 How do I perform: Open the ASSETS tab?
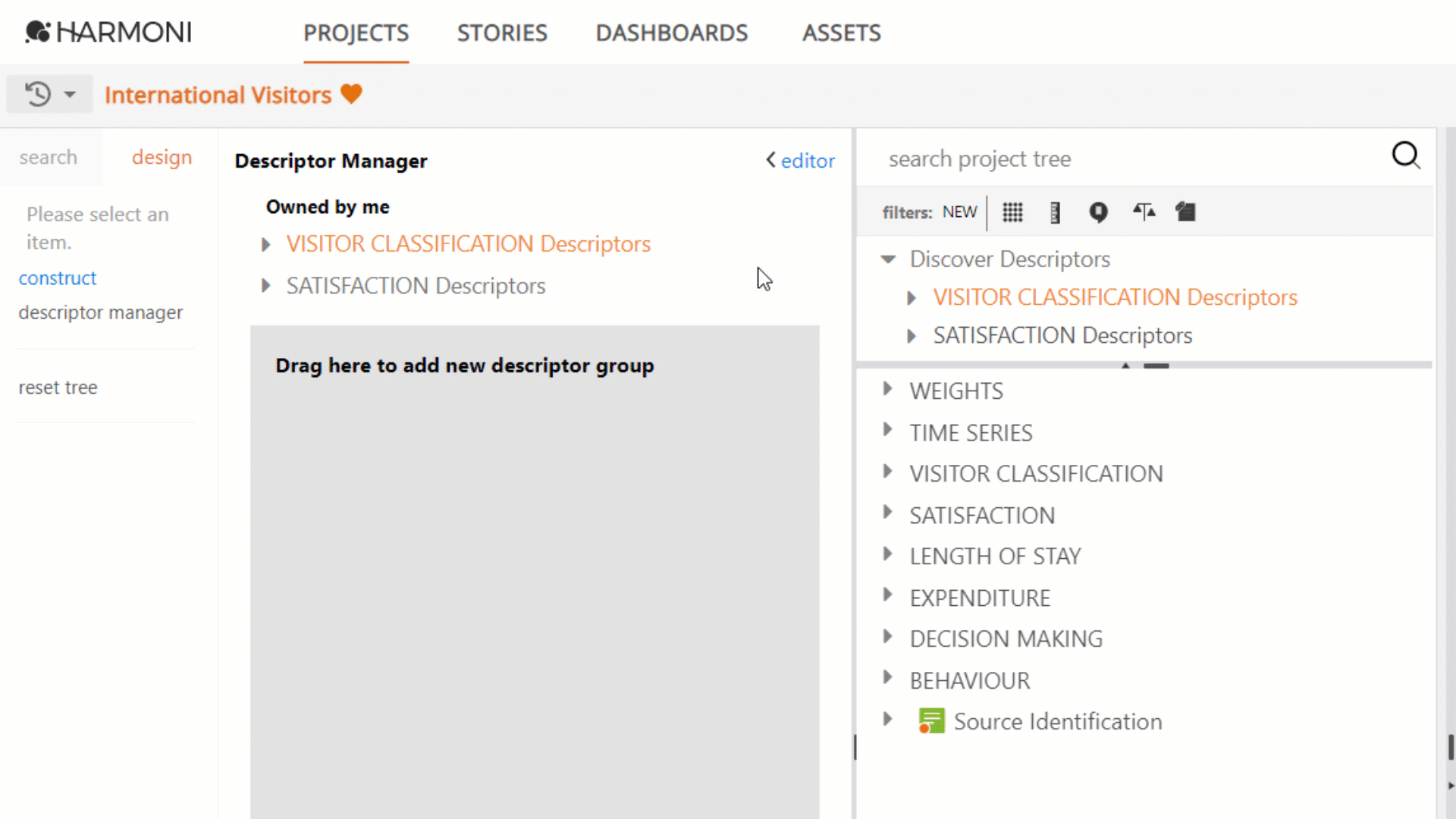click(842, 33)
